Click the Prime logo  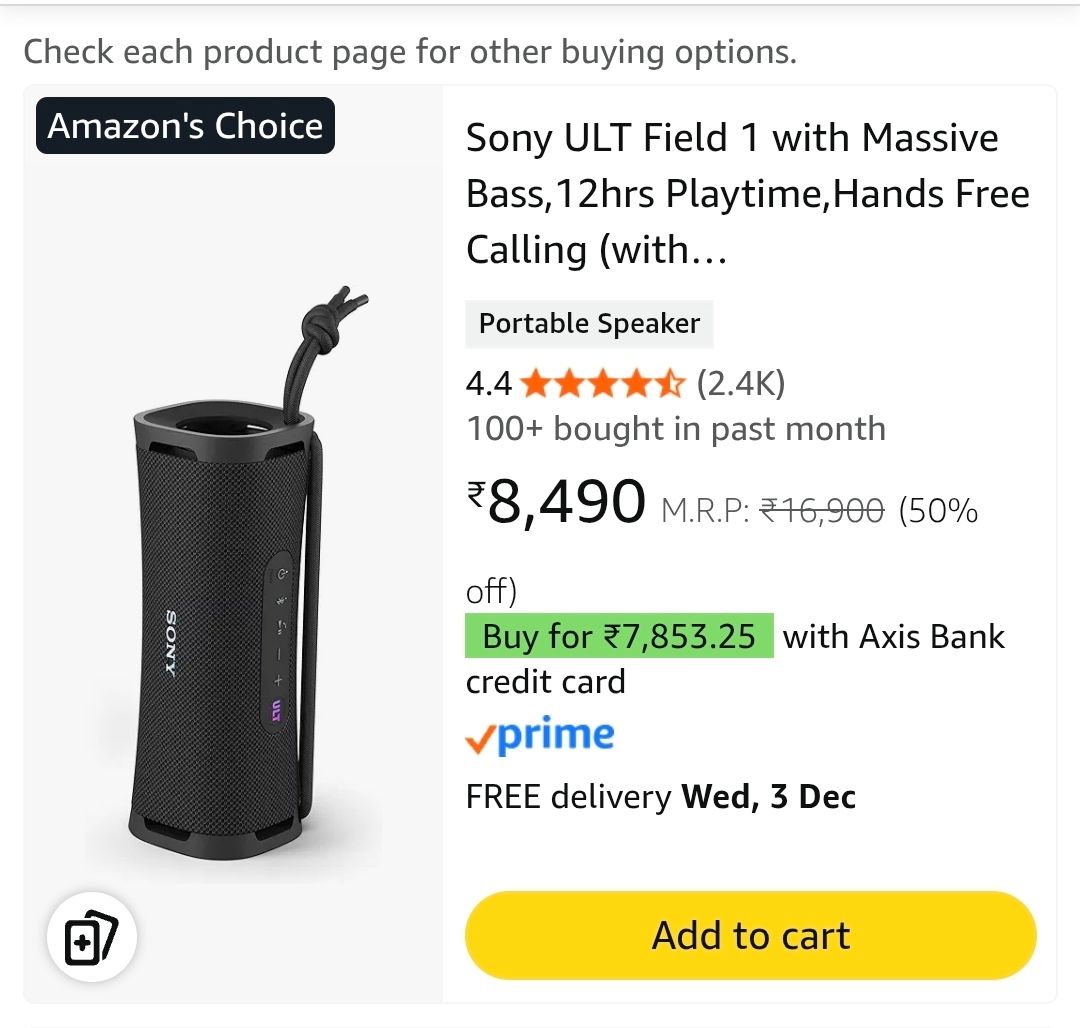(x=540, y=737)
